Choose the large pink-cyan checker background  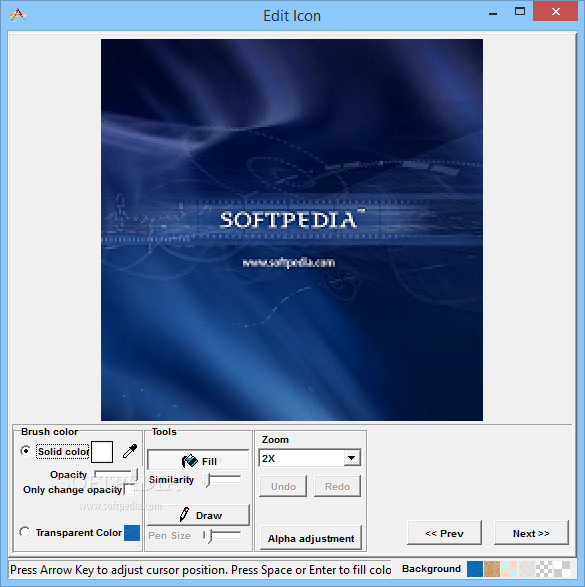point(509,569)
